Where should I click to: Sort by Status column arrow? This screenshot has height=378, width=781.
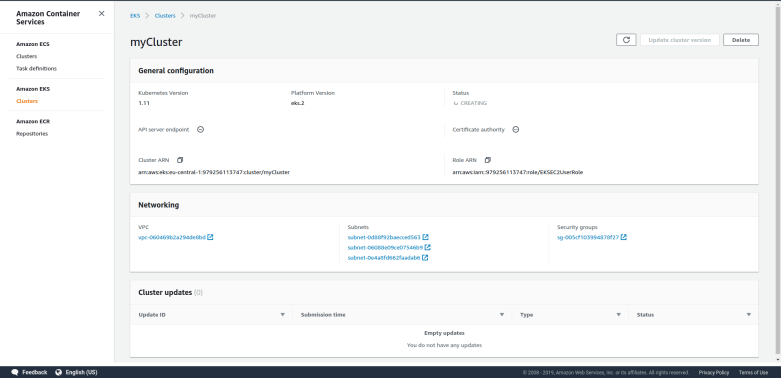[x=749, y=315]
